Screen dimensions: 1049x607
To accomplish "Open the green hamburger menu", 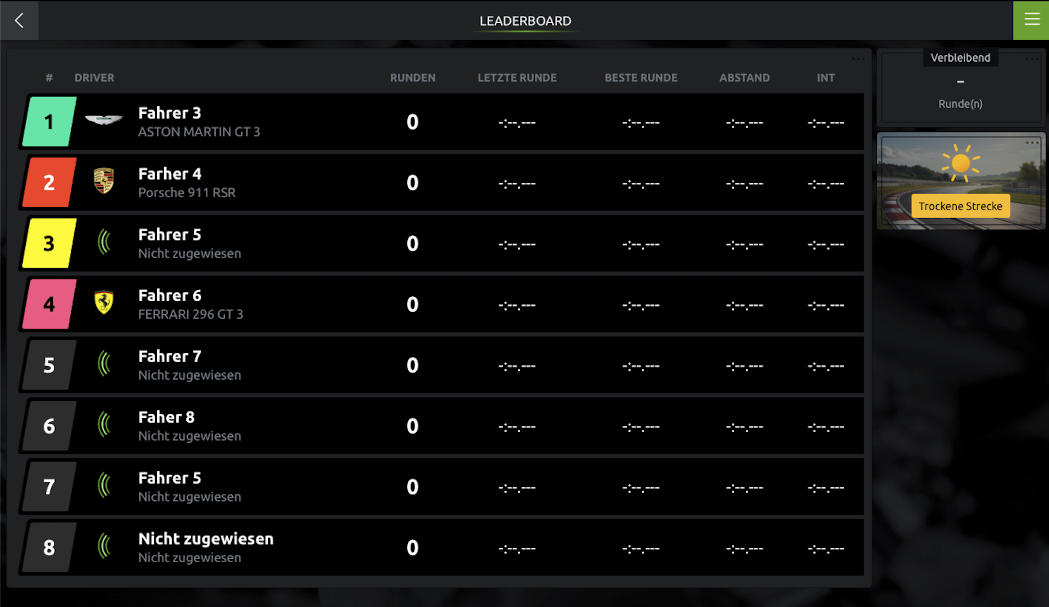I will click(x=1031, y=20).
